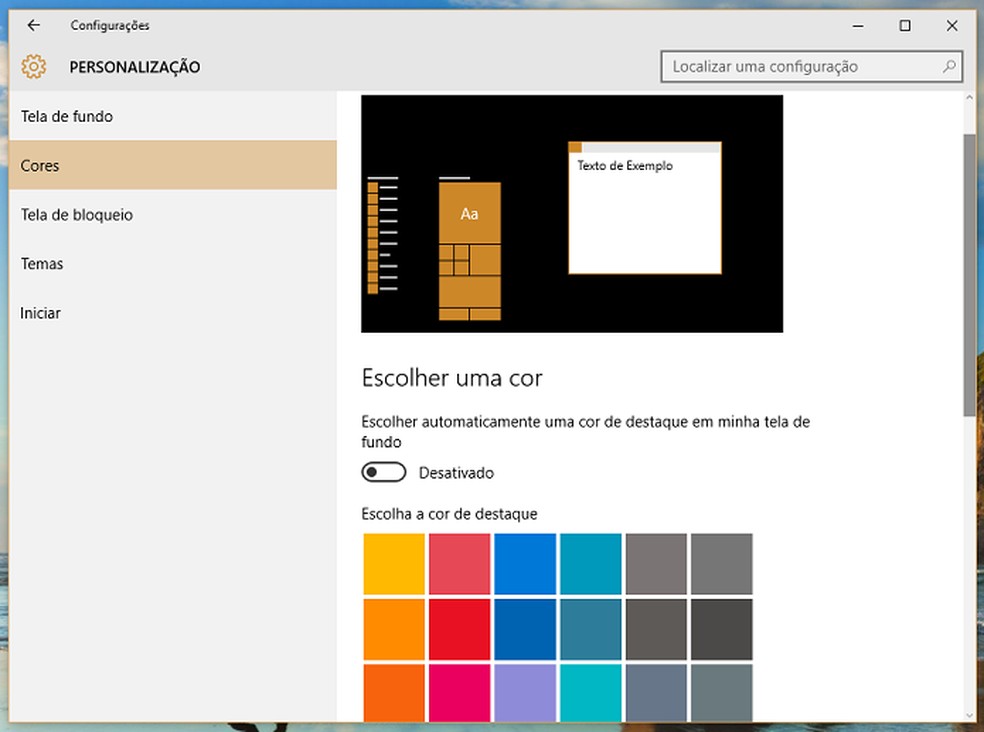Select Cores in the sidebar

(x=40, y=166)
